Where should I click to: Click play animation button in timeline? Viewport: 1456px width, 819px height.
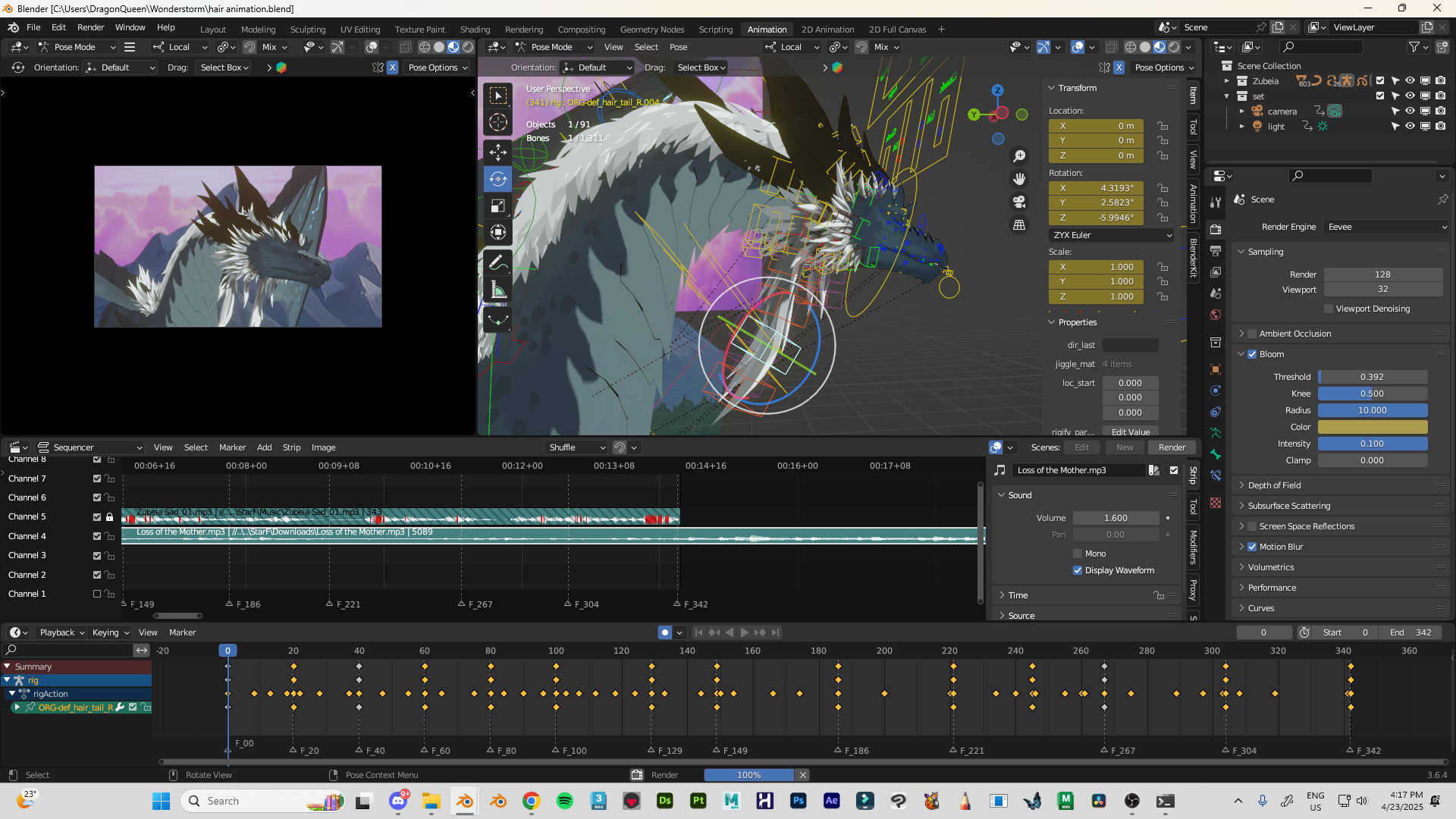coord(745,632)
